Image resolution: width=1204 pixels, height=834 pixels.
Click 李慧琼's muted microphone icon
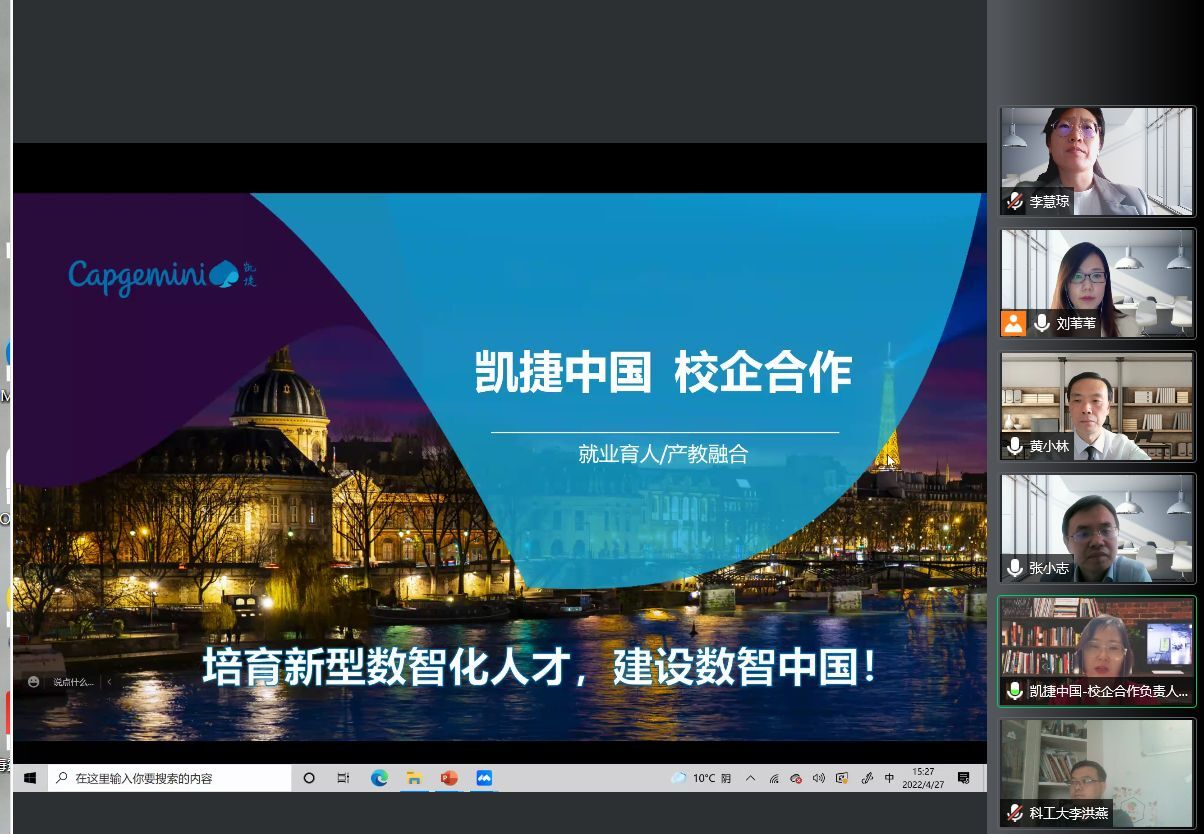click(x=1015, y=201)
